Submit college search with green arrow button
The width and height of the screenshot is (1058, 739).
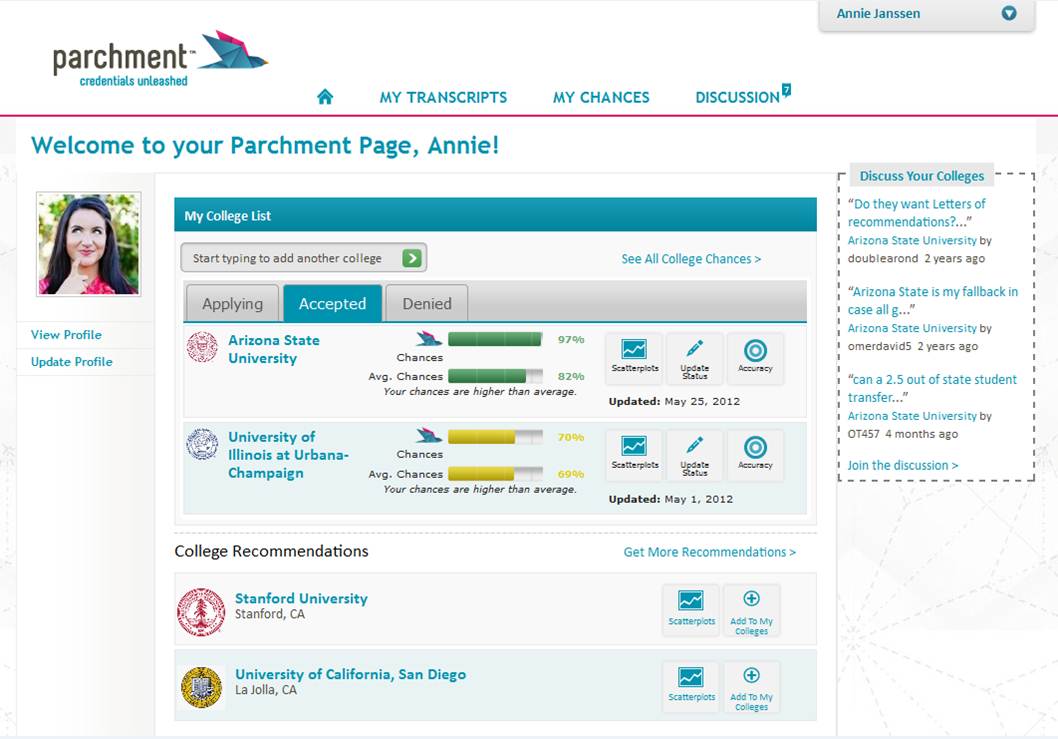point(412,258)
